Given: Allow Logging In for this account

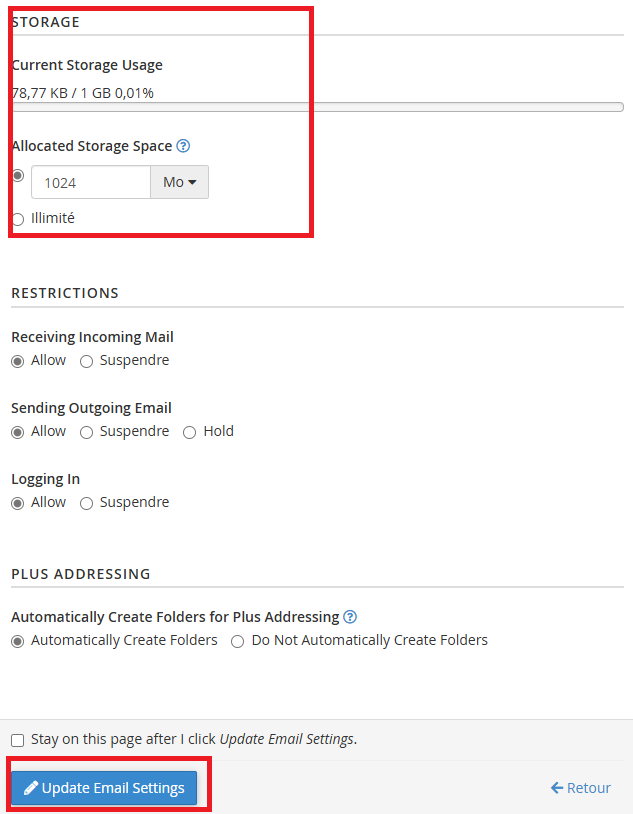Looking at the screenshot, I should [x=18, y=504].
